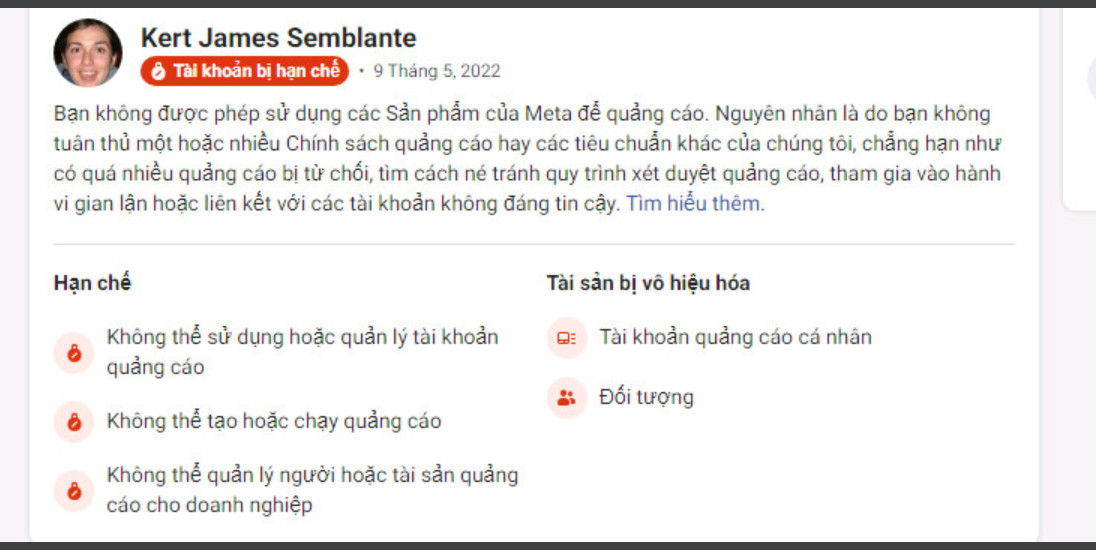Click the date "9 Tháng 5, 2022"

pyautogui.click(x=436, y=71)
